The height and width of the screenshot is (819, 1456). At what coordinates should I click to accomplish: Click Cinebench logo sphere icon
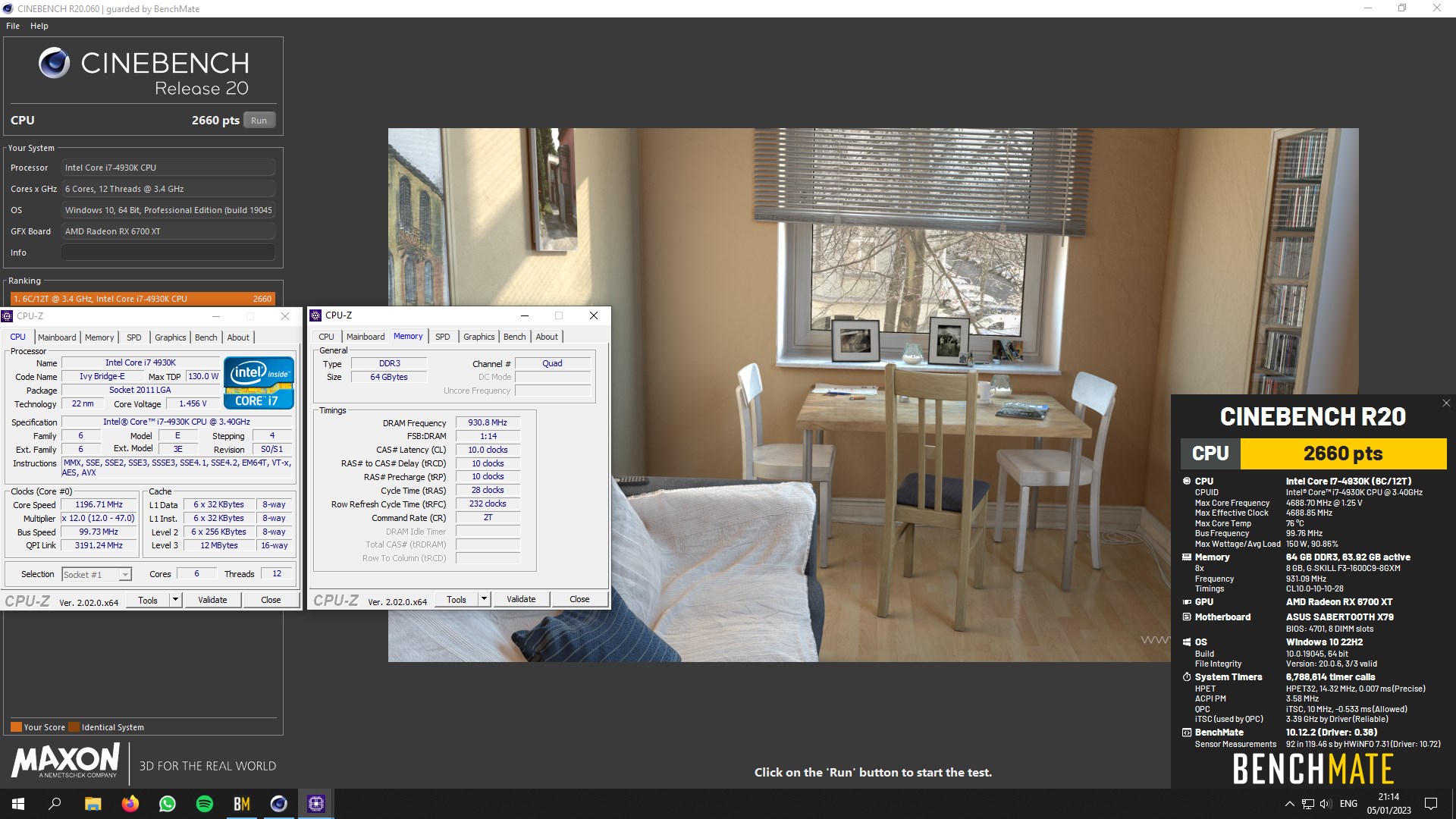click(x=55, y=63)
